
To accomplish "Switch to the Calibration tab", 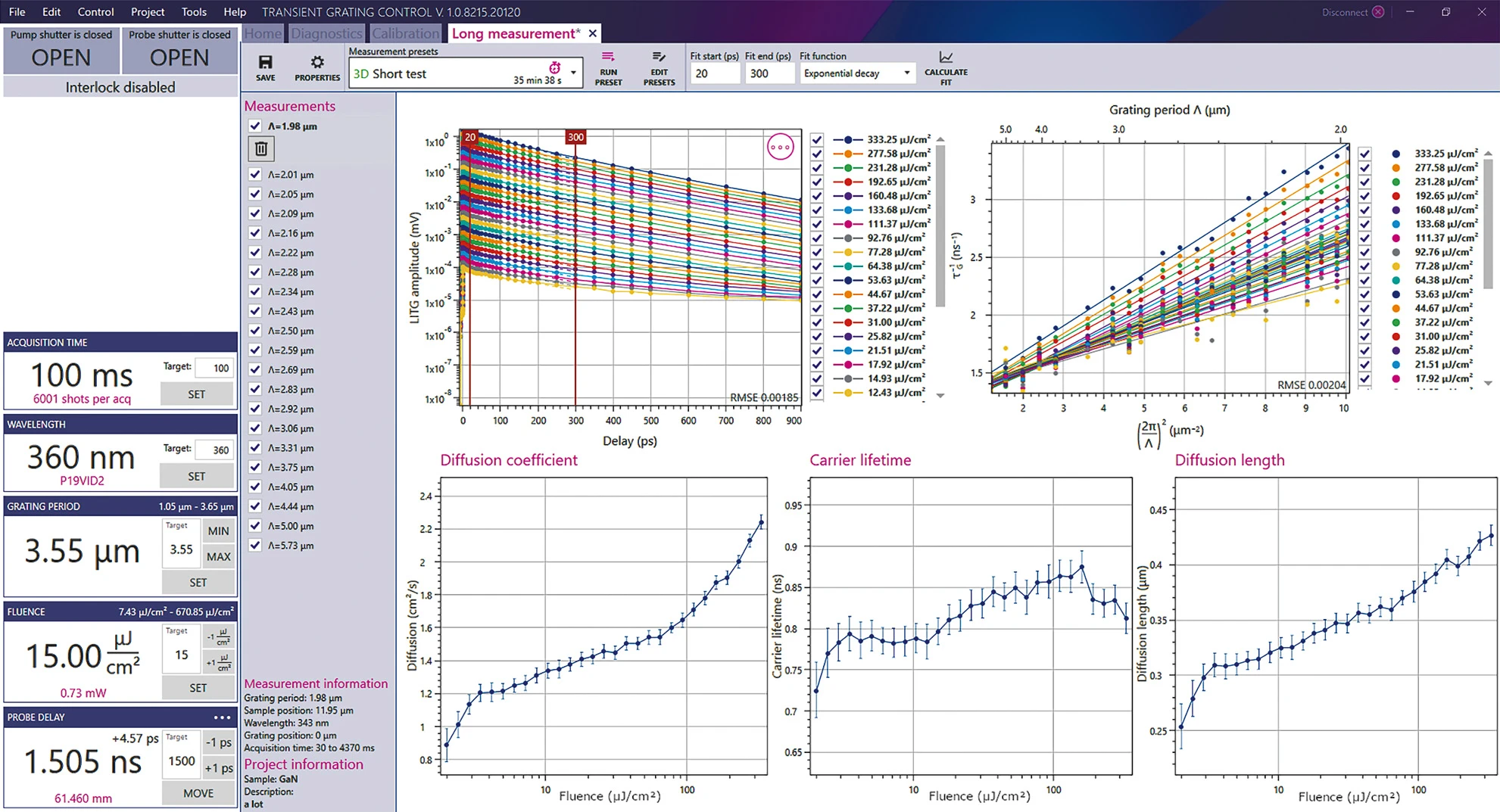I will 406,33.
